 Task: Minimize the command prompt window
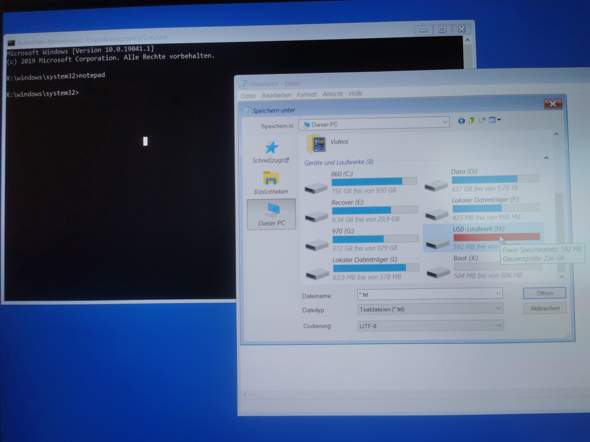423,29
